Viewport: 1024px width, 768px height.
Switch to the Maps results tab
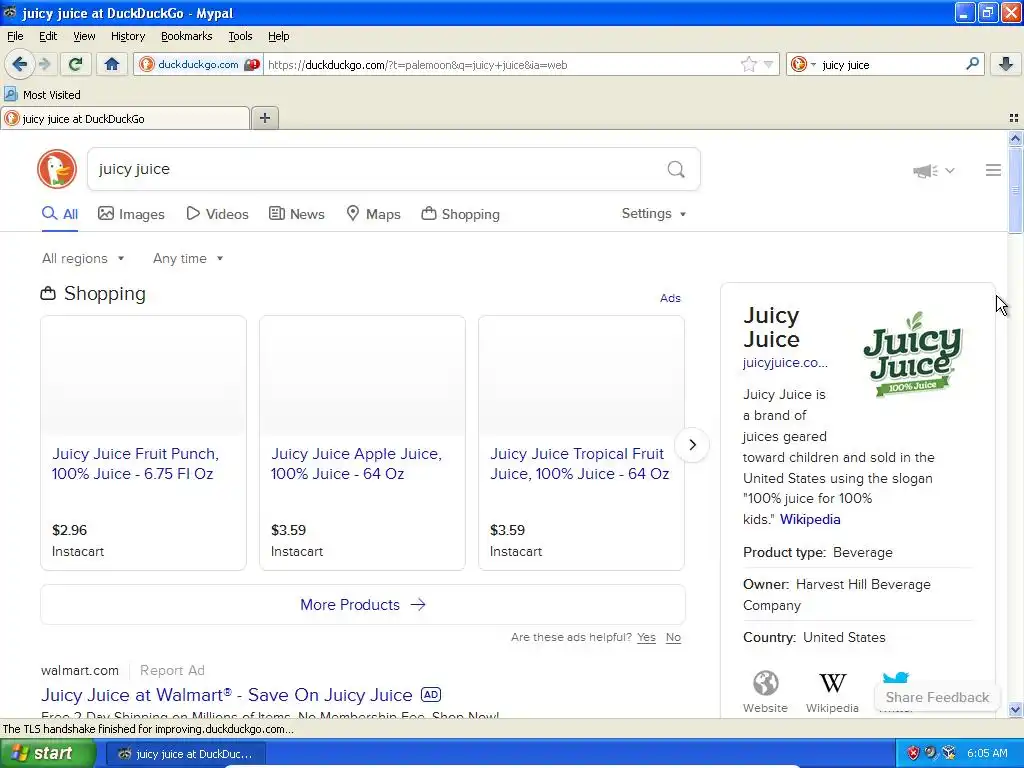pyautogui.click(x=374, y=214)
